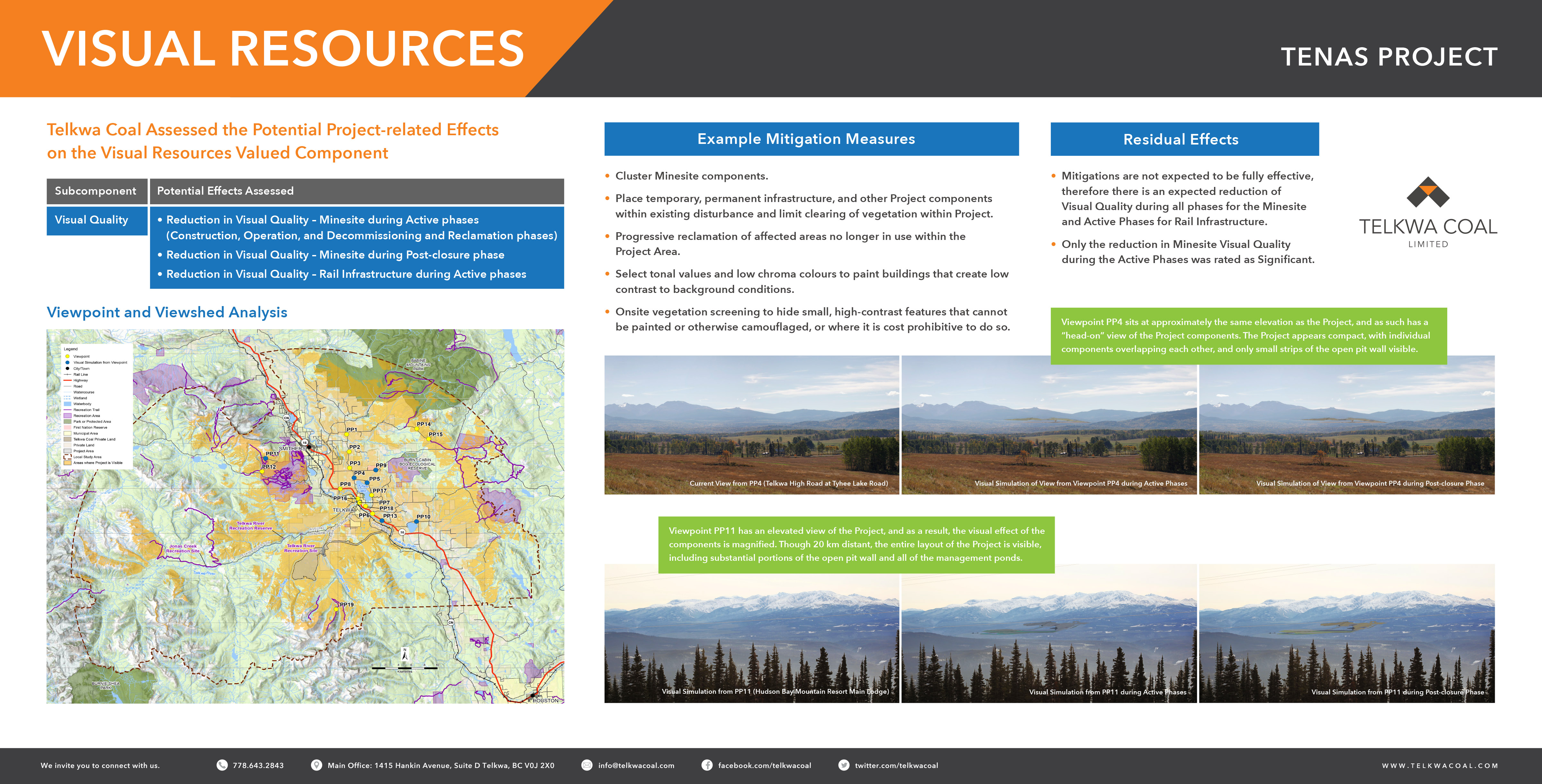Click 'Mitigations are not expected' bullet text
The height and width of the screenshot is (784, 1542).
pos(1188,199)
